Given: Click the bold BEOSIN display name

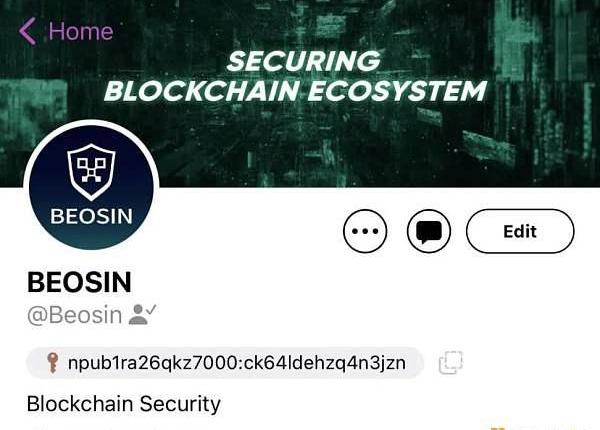Looking at the screenshot, I should point(79,282).
